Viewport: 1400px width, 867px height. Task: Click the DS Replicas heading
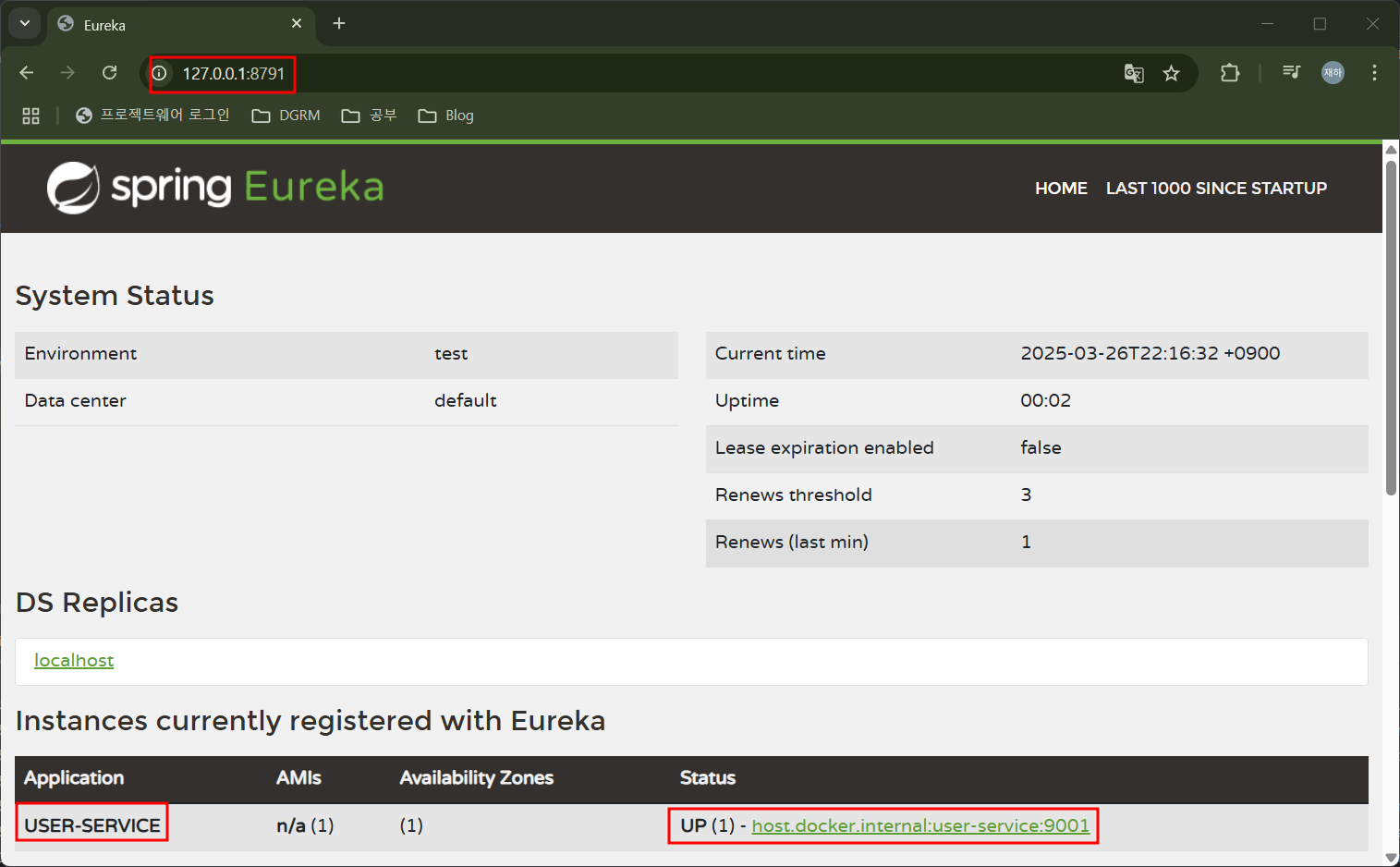pyautogui.click(x=97, y=603)
